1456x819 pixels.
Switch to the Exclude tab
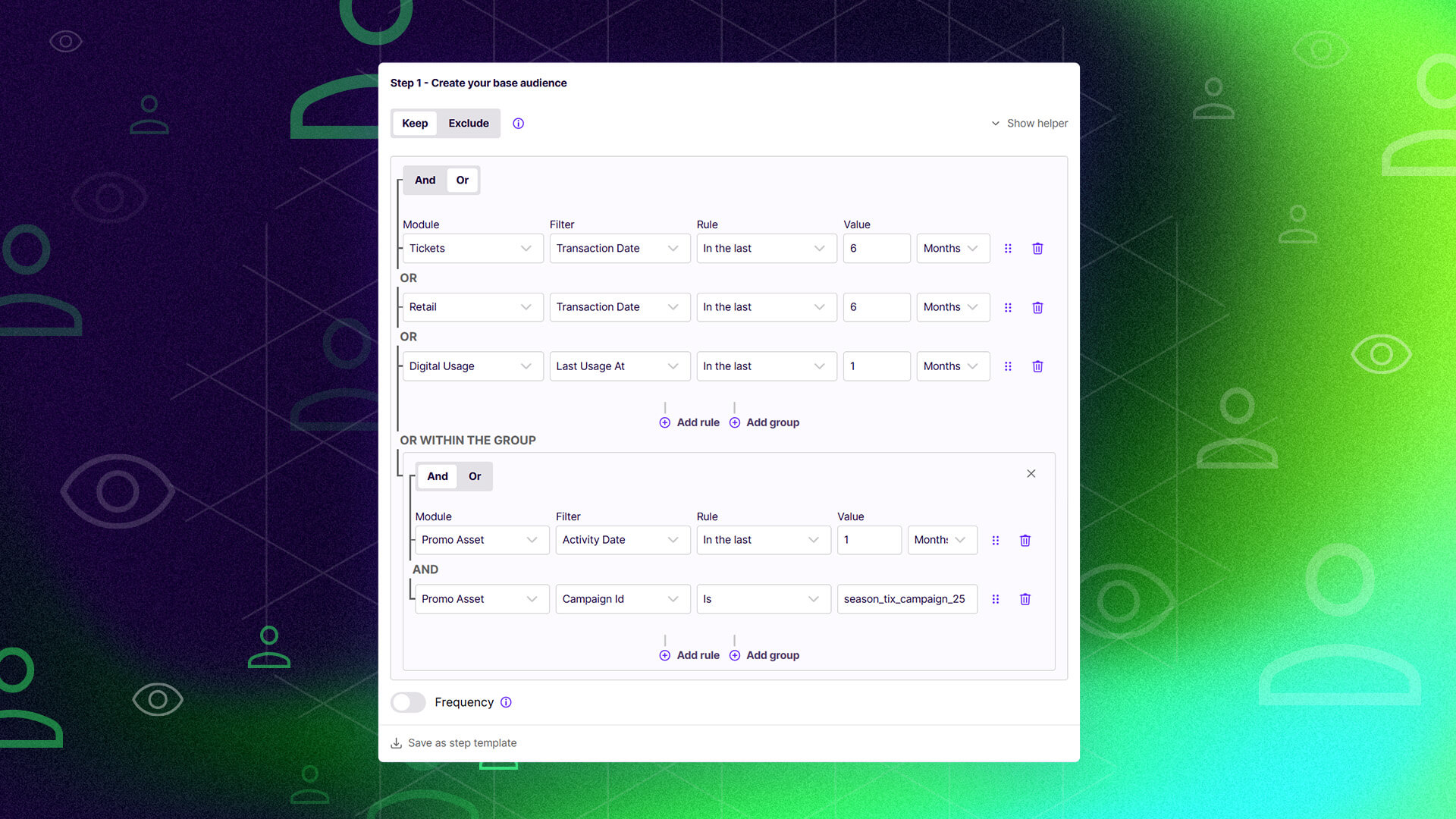coord(468,124)
